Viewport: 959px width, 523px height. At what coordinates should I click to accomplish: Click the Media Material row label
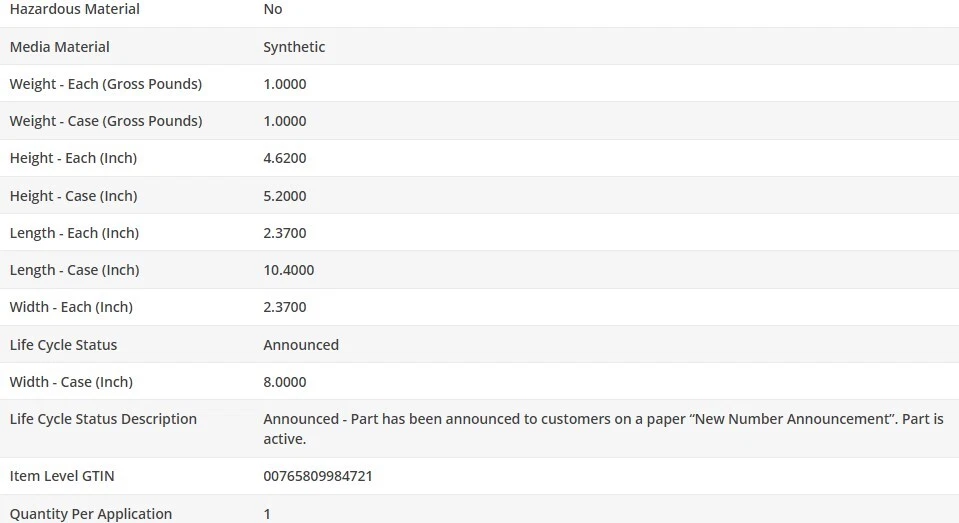click(x=60, y=47)
